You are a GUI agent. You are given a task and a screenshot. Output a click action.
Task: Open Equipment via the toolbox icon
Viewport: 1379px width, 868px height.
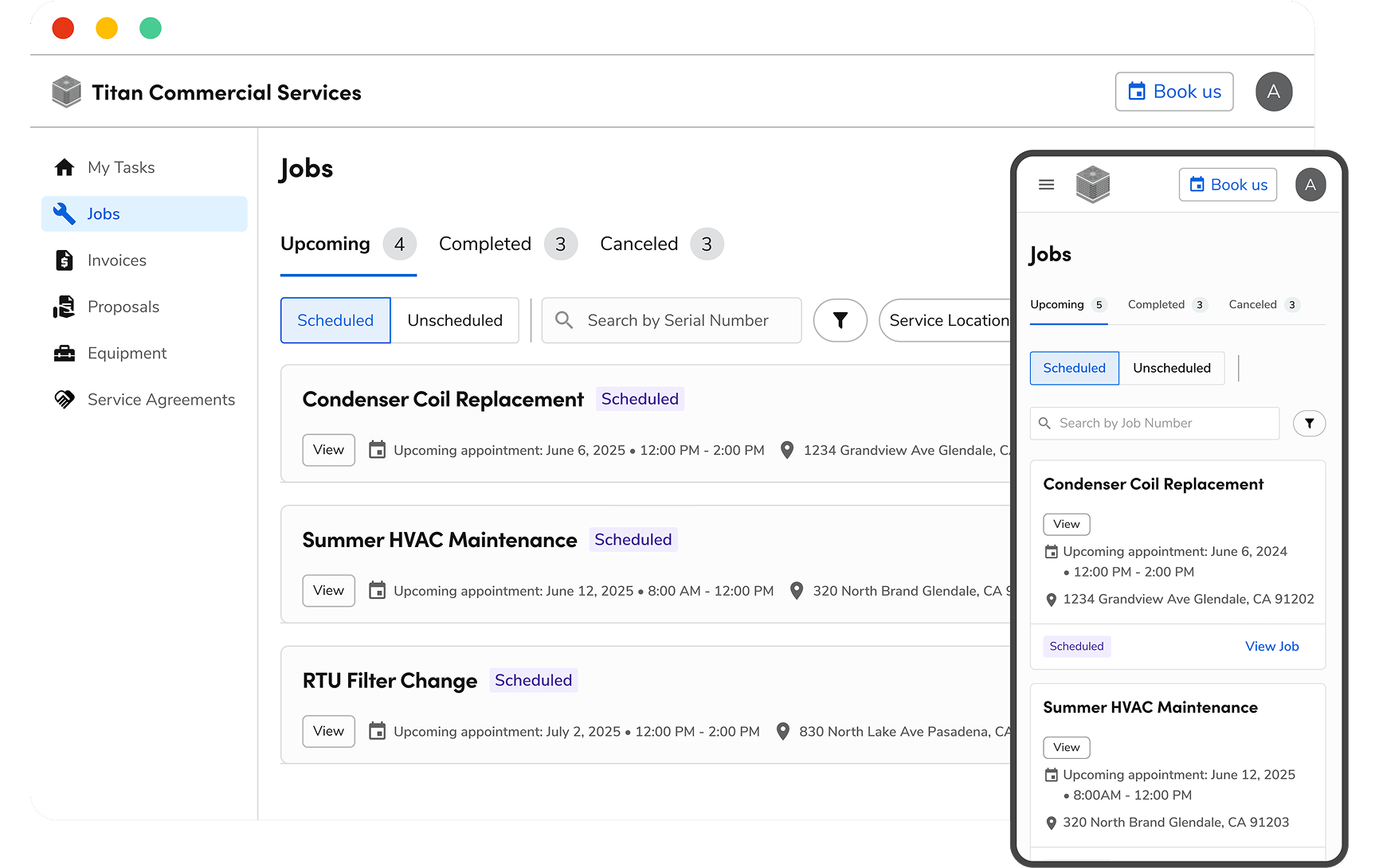[x=64, y=353]
